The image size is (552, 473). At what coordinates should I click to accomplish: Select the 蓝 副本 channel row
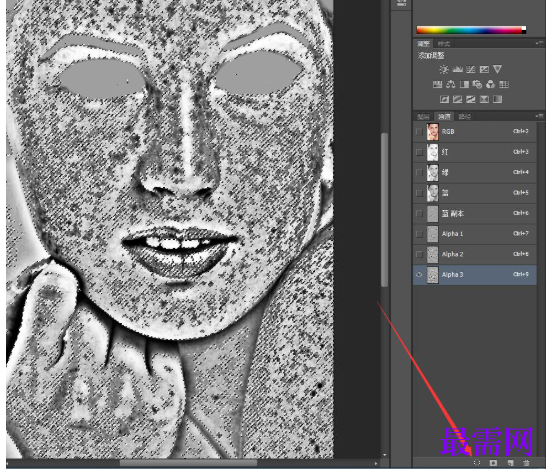pos(475,213)
